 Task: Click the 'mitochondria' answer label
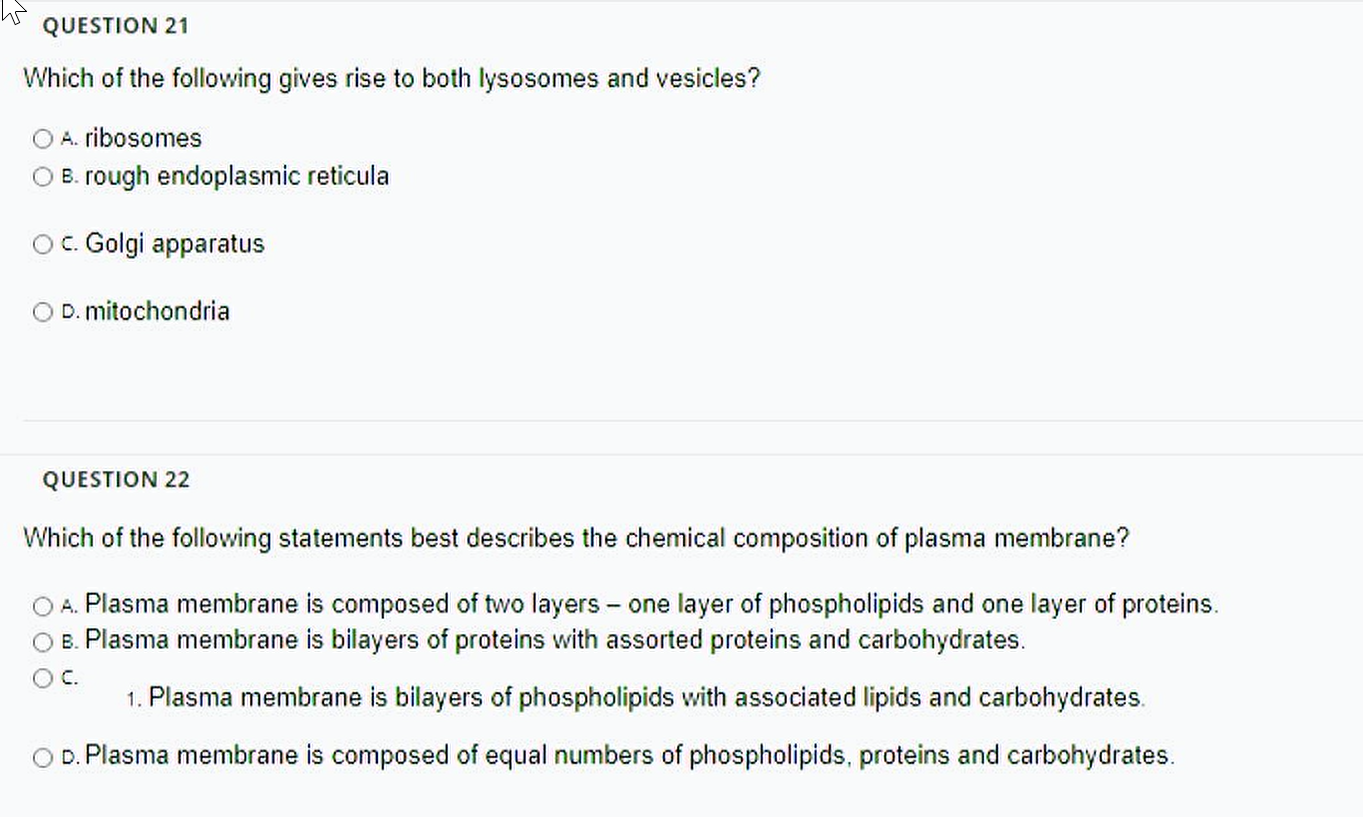(157, 311)
